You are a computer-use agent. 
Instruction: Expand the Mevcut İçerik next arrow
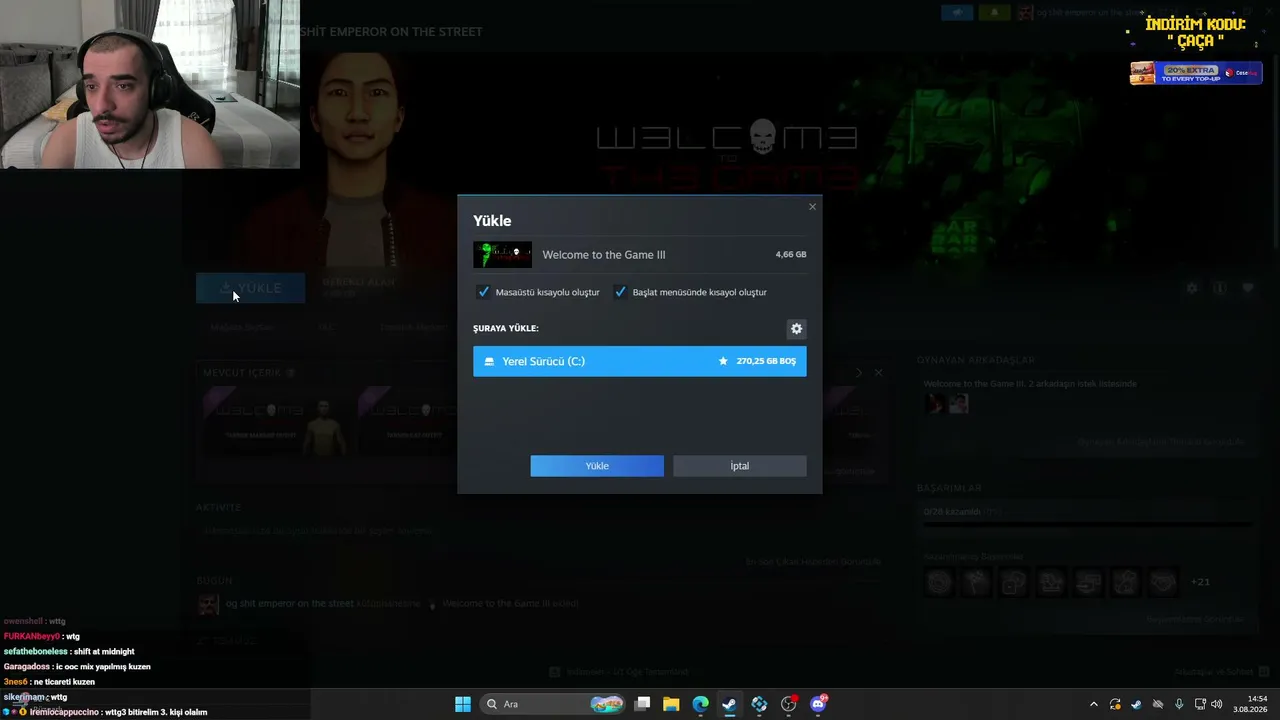pyautogui.click(x=858, y=372)
